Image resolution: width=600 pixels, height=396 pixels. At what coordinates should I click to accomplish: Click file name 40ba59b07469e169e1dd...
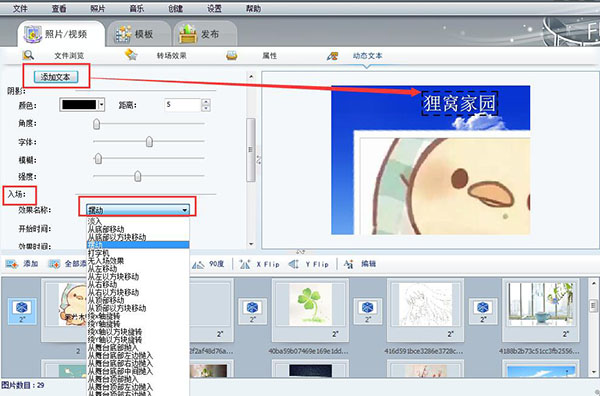point(308,351)
